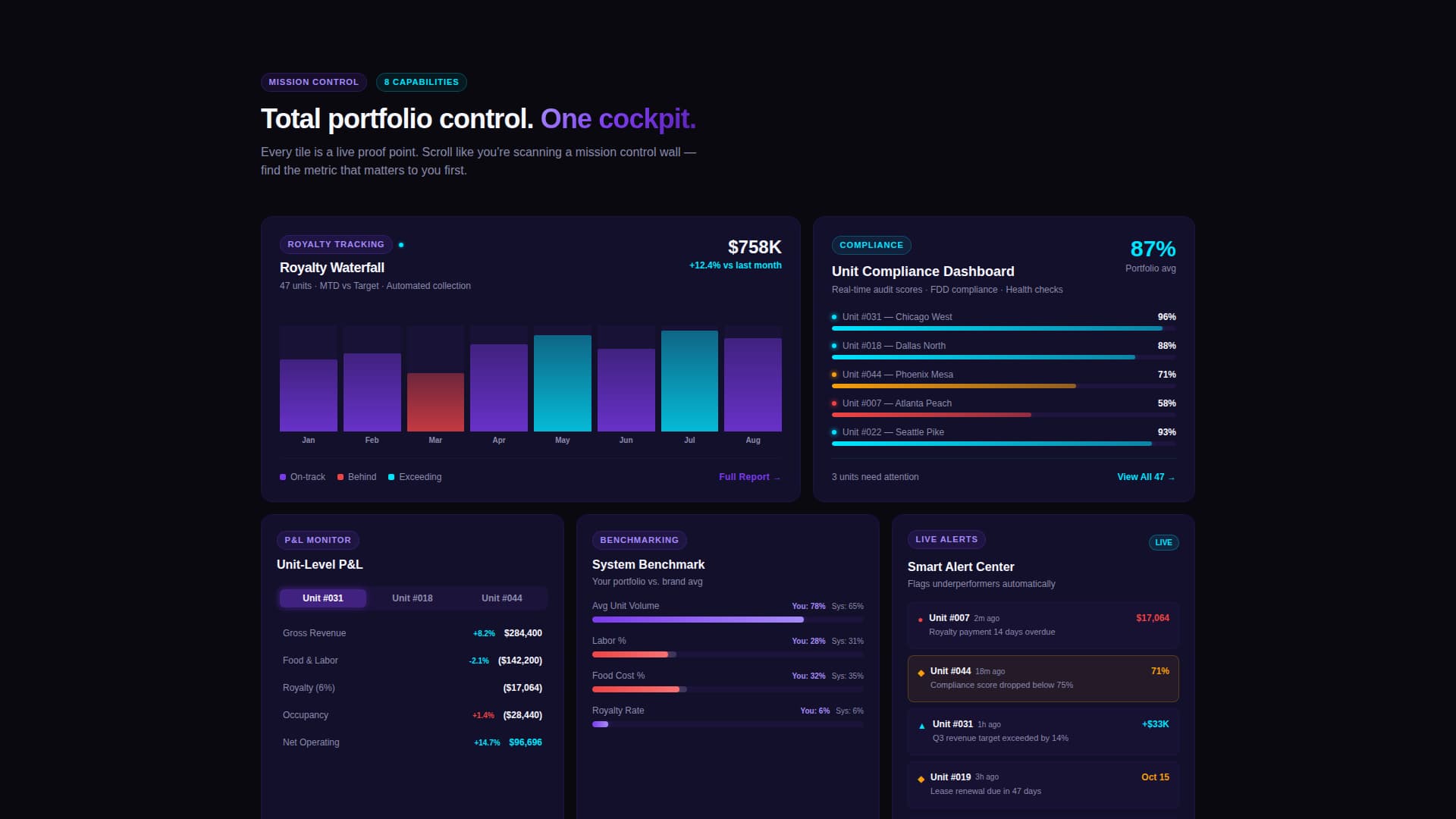1456x819 pixels.
Task: Click the cyan Jul bar in the chart
Action: coord(689,381)
